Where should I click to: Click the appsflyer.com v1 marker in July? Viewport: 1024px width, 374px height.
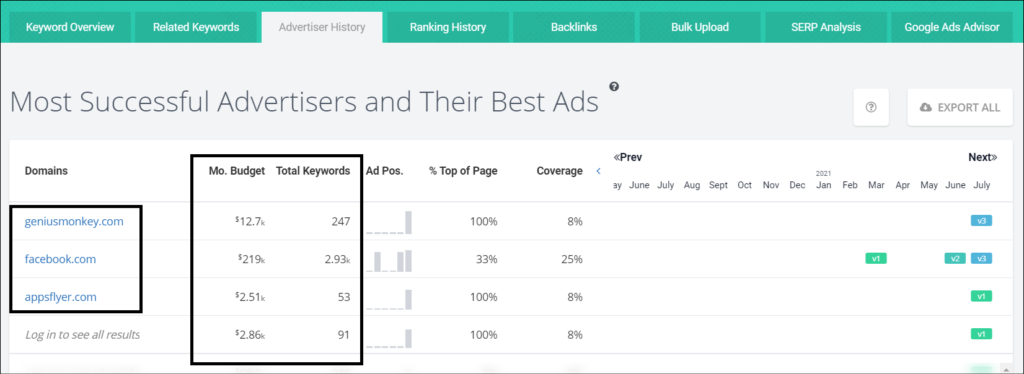(x=981, y=296)
